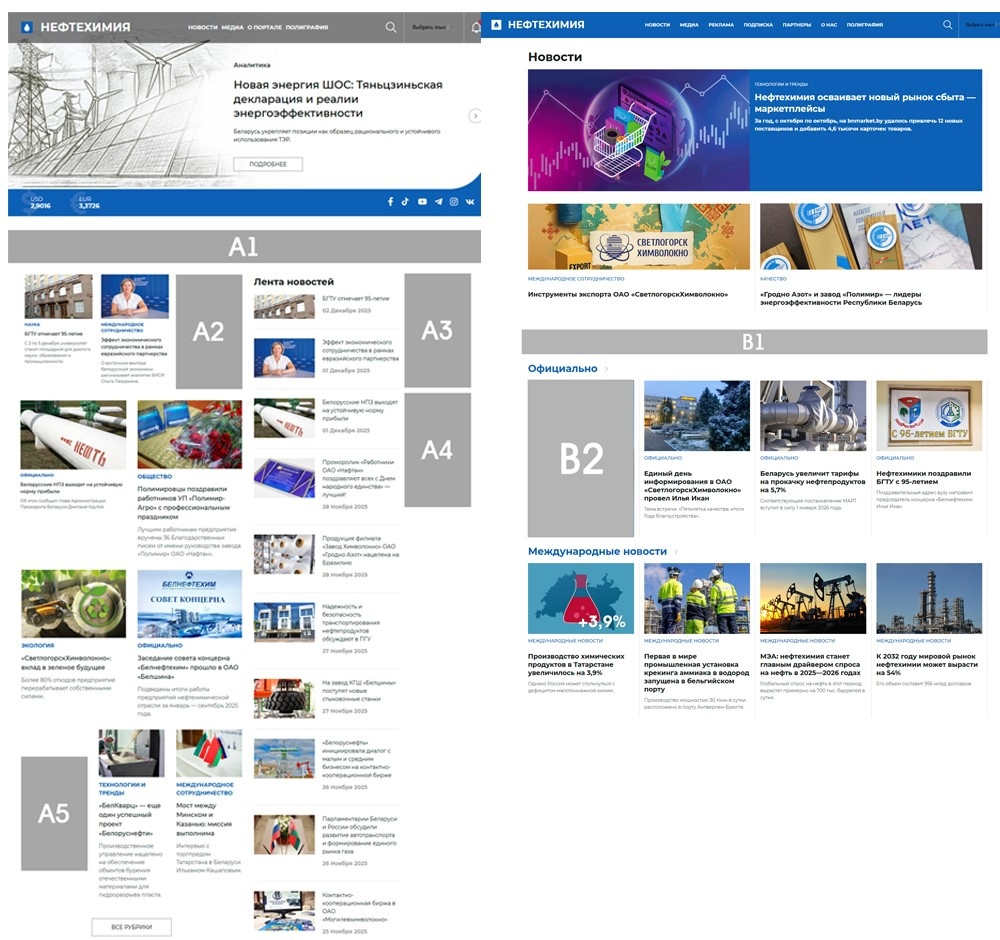Advance hero slider with right arrow

pyautogui.click(x=475, y=116)
